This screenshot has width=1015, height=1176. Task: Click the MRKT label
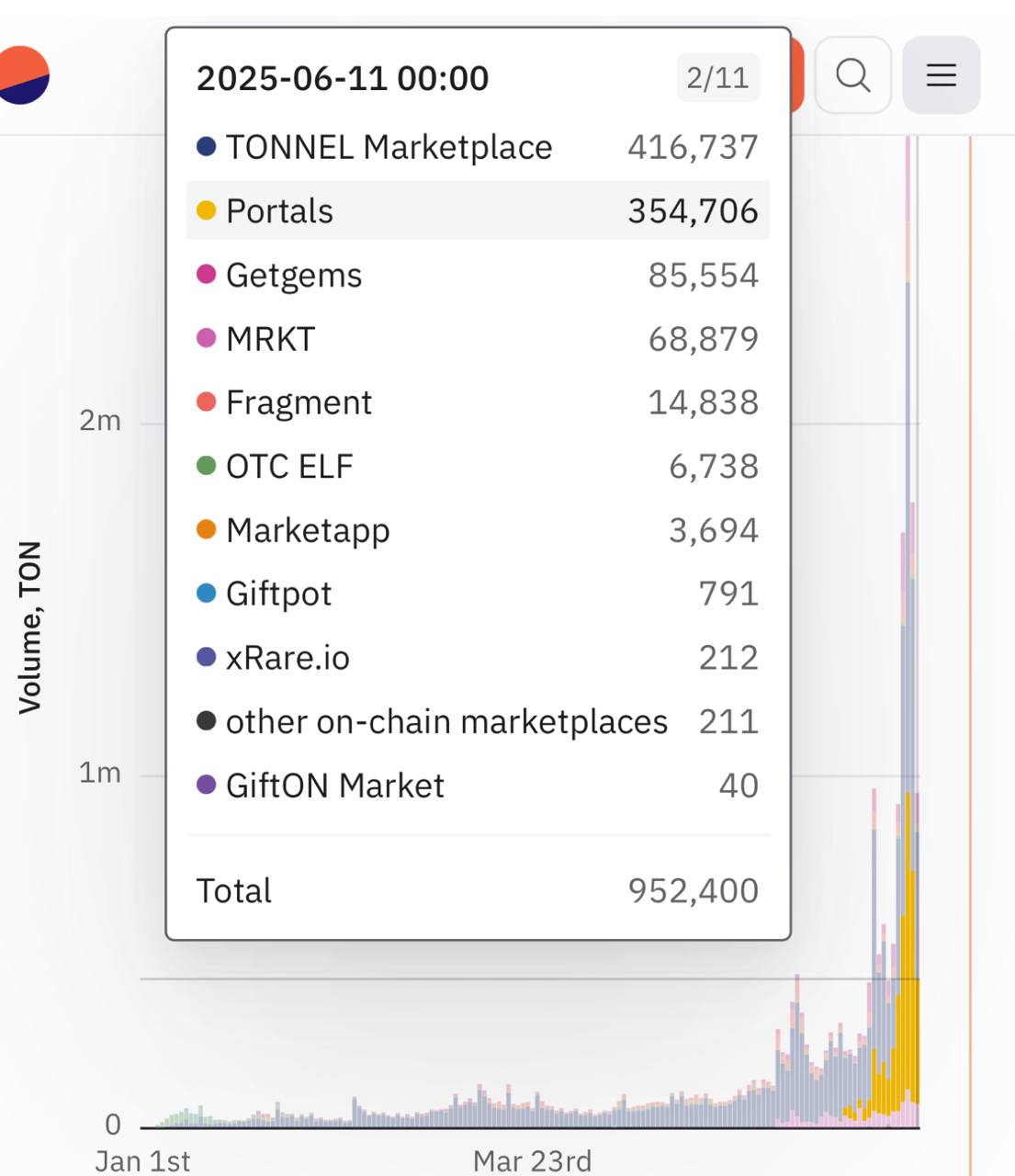[271, 339]
